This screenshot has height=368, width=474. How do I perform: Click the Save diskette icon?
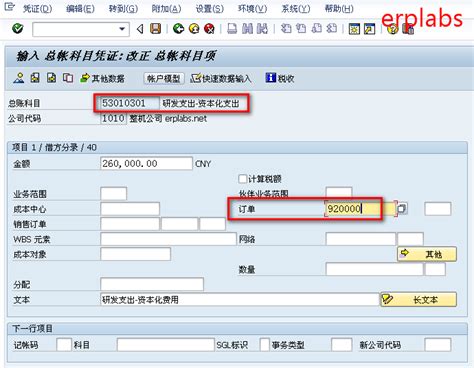pos(155,29)
